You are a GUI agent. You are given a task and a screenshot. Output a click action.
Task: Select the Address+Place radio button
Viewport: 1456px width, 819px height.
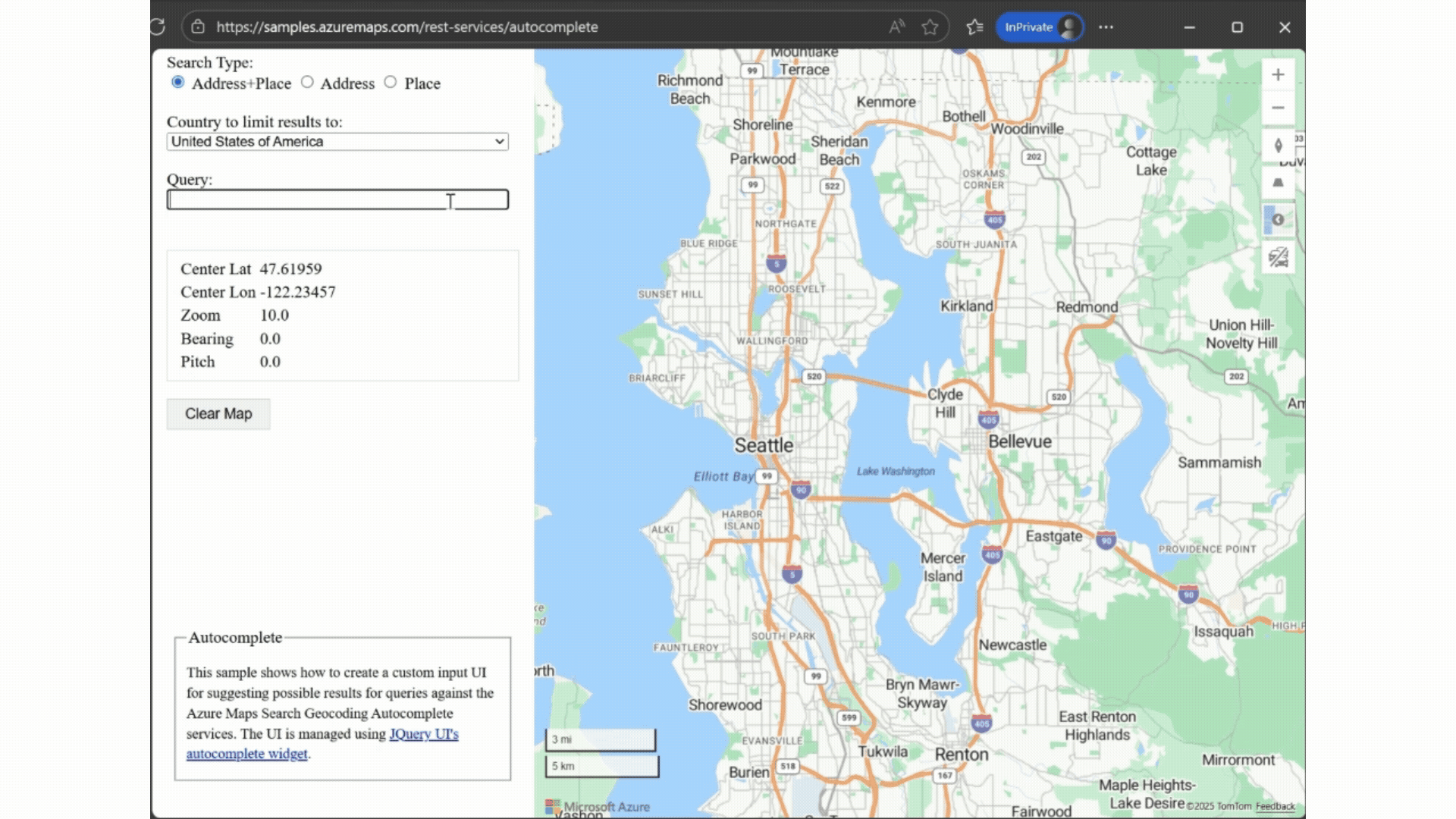click(177, 82)
